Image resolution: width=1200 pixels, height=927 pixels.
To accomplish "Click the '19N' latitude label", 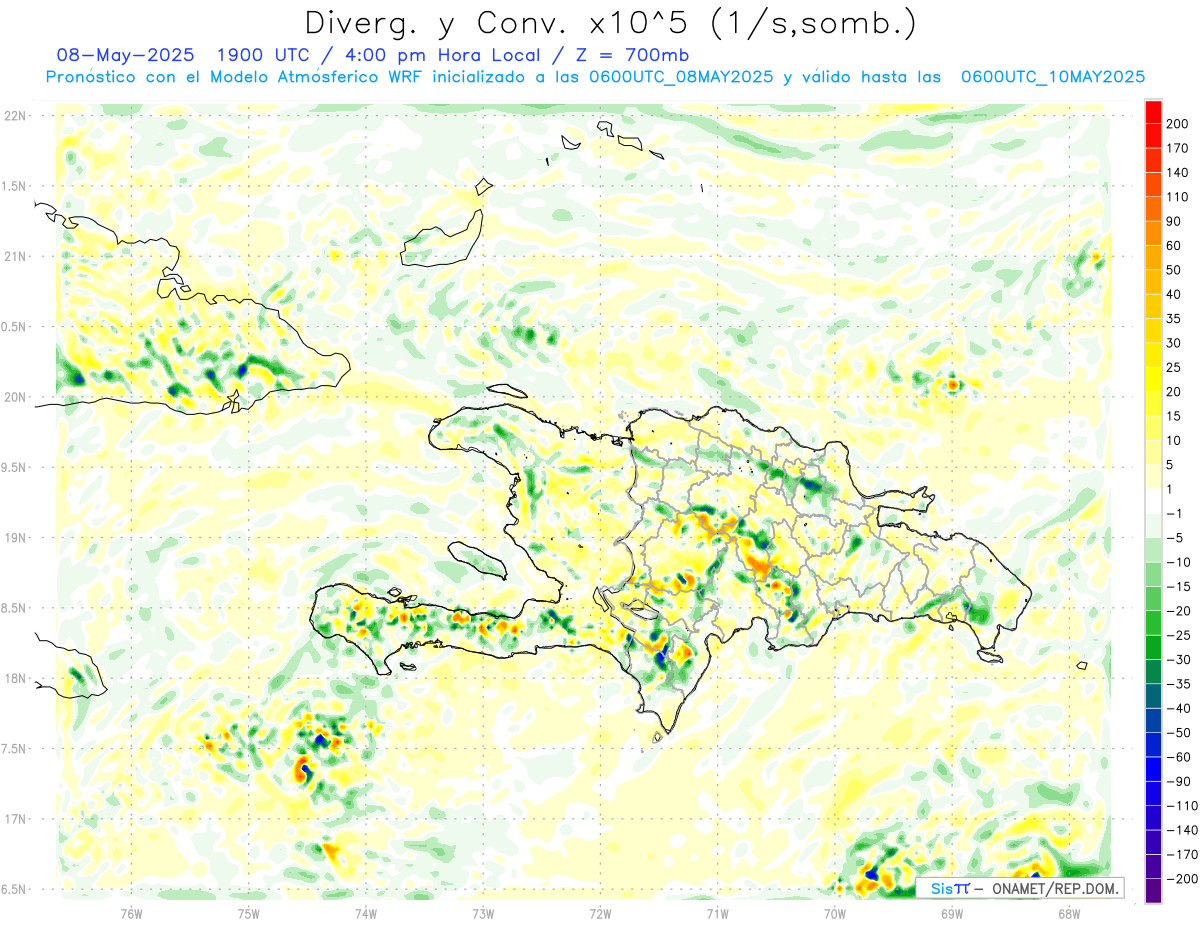I will [x=14, y=537].
